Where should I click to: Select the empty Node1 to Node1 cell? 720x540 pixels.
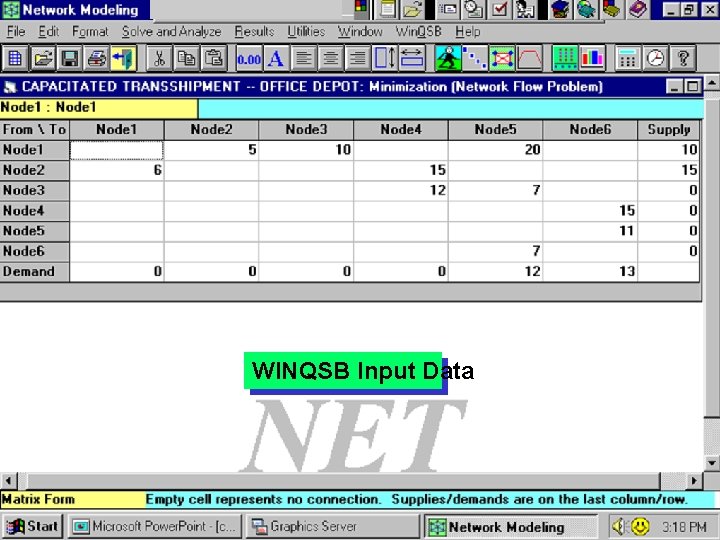pos(117,150)
